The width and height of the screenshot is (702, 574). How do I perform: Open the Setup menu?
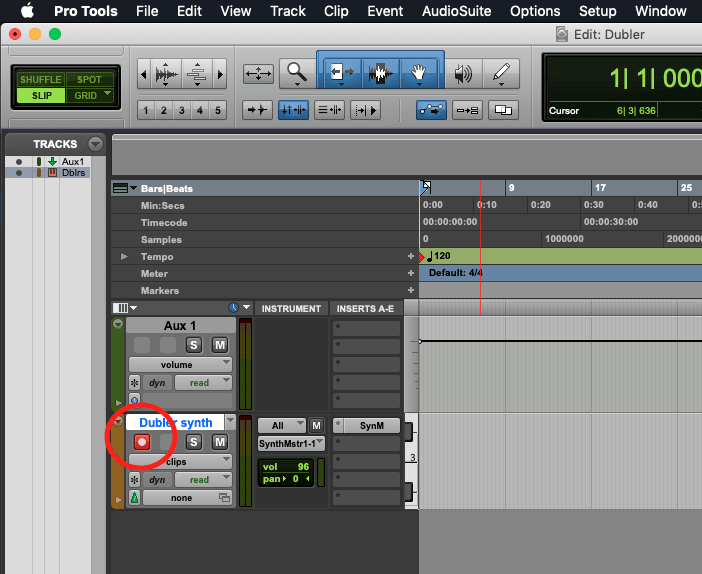(597, 11)
